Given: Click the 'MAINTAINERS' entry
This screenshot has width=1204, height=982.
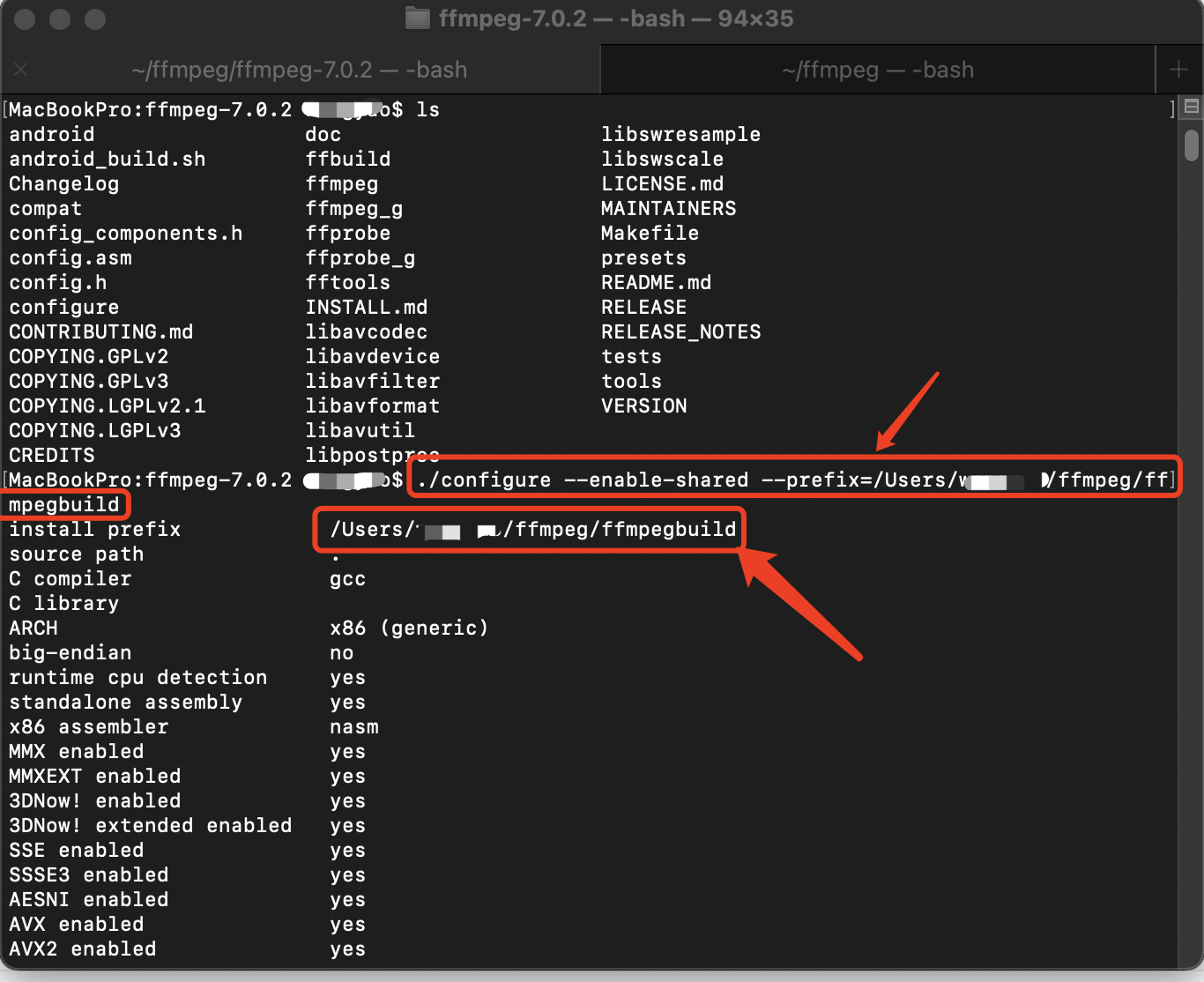Looking at the screenshot, I should 669,209.
